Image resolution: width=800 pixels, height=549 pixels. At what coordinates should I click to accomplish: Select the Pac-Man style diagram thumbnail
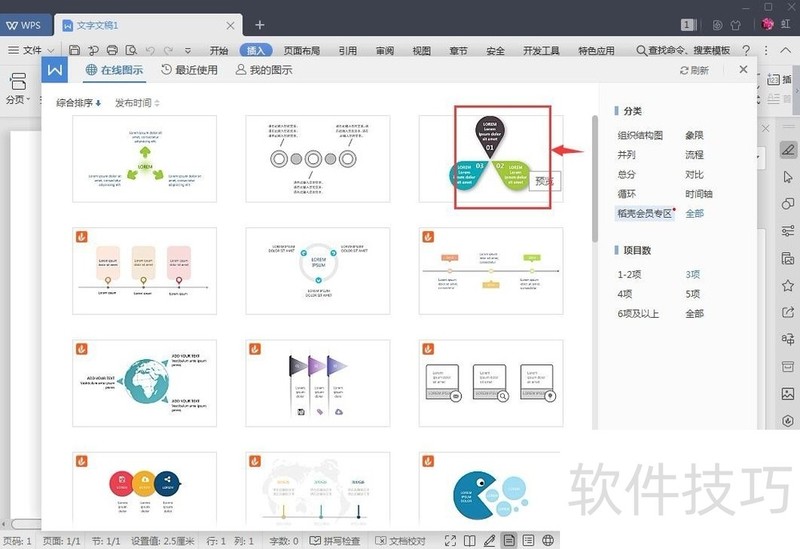pos(491,489)
